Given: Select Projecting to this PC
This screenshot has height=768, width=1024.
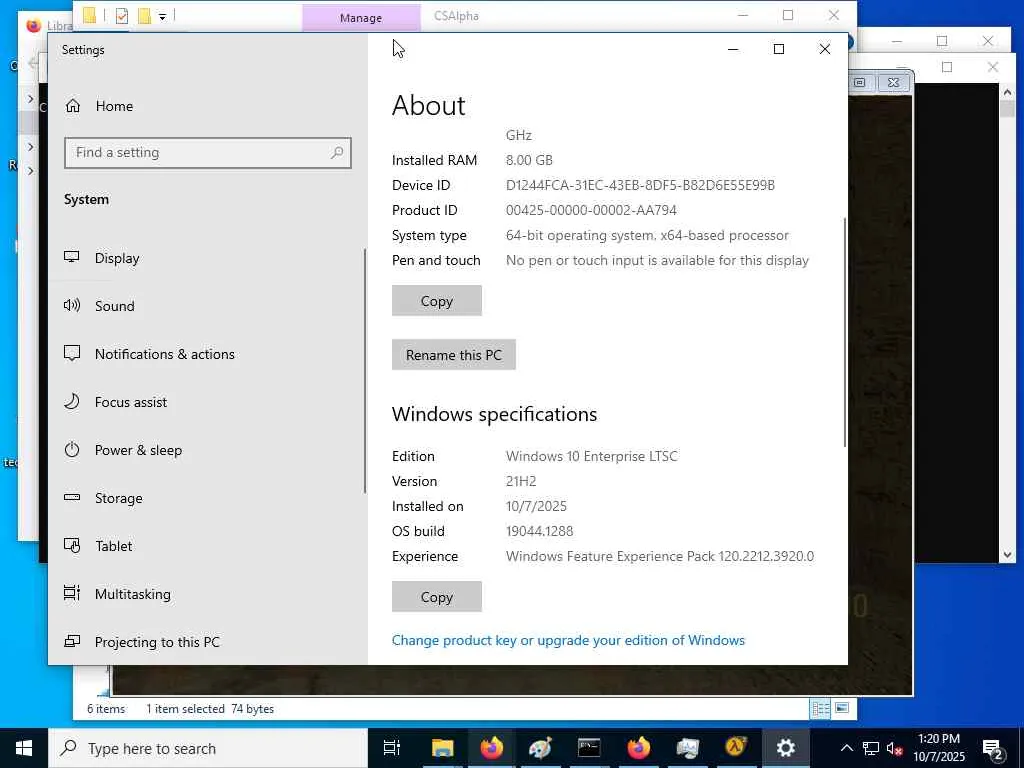Looking at the screenshot, I should click(142, 642).
